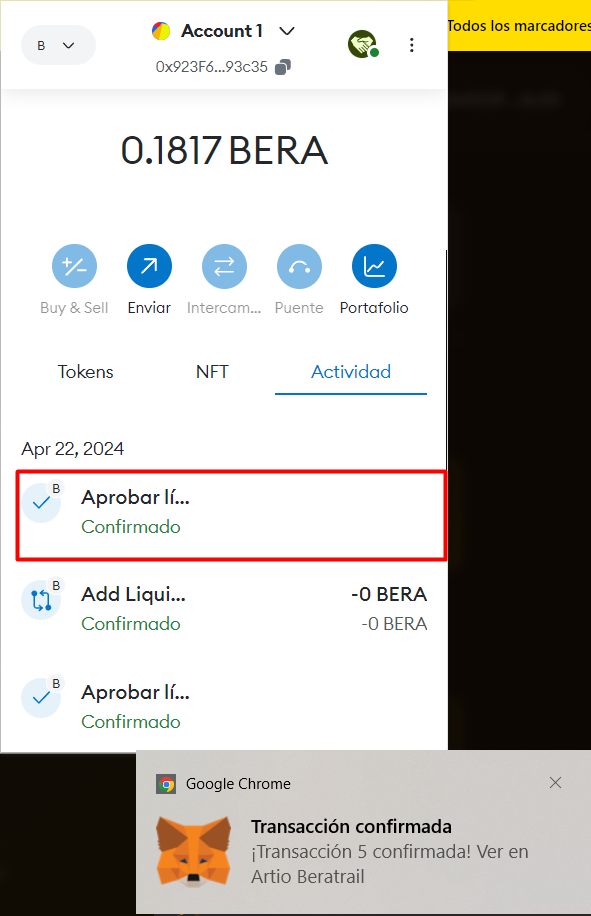Open the highlighted Aprobar lí... transaction
This screenshot has width=591, height=916.
231,516
